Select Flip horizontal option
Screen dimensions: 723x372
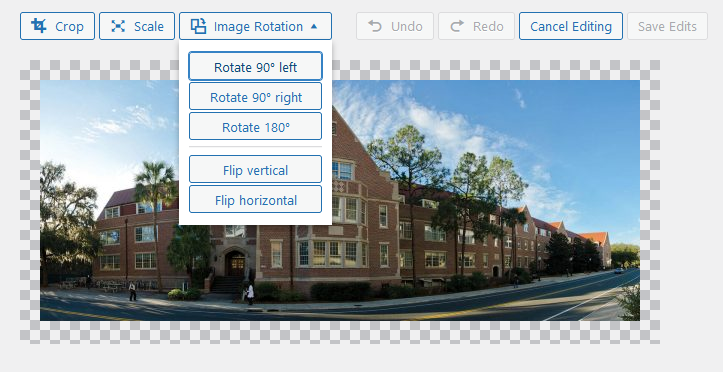click(x=255, y=200)
